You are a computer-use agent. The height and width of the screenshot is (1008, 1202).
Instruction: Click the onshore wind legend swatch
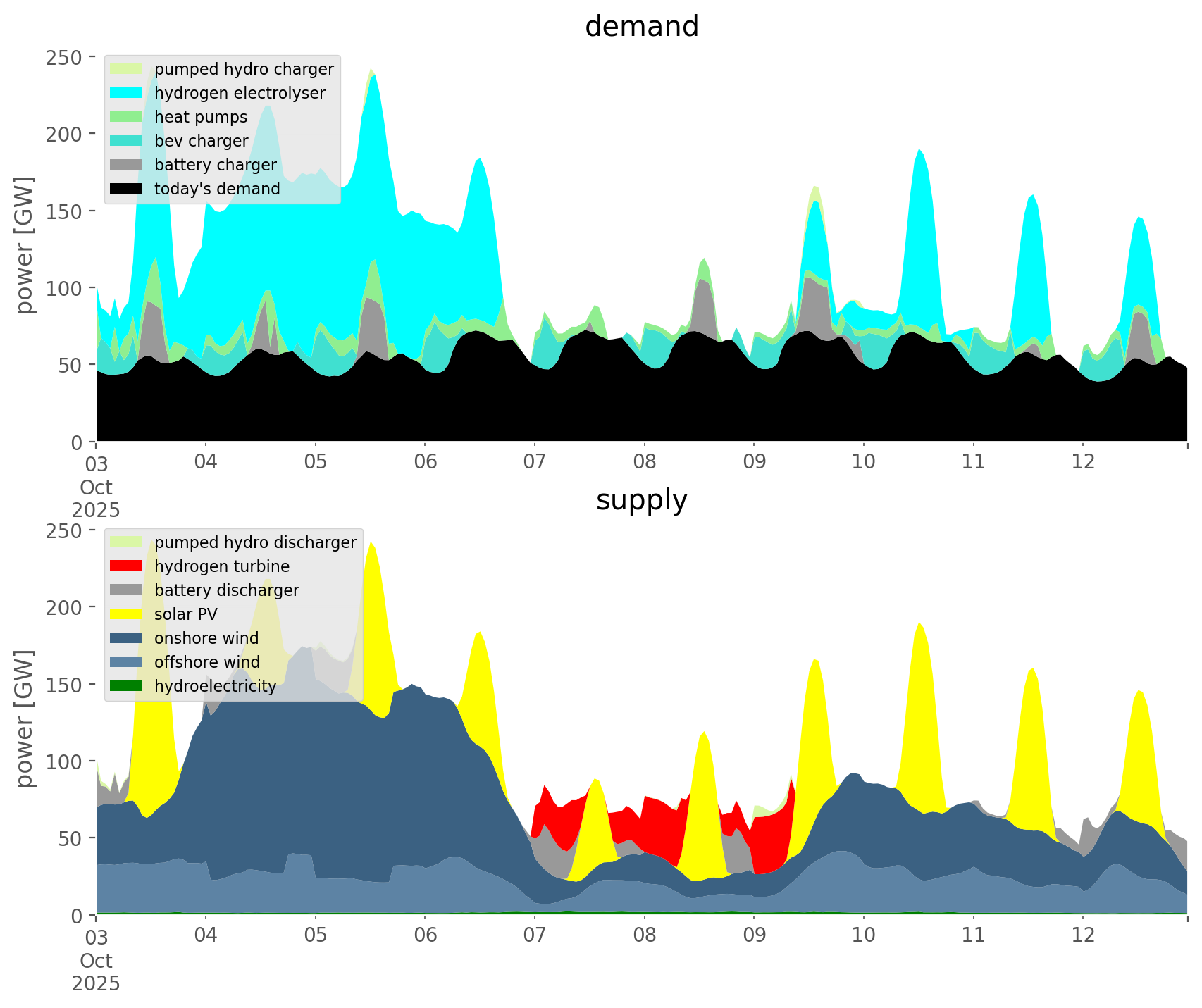(126, 638)
